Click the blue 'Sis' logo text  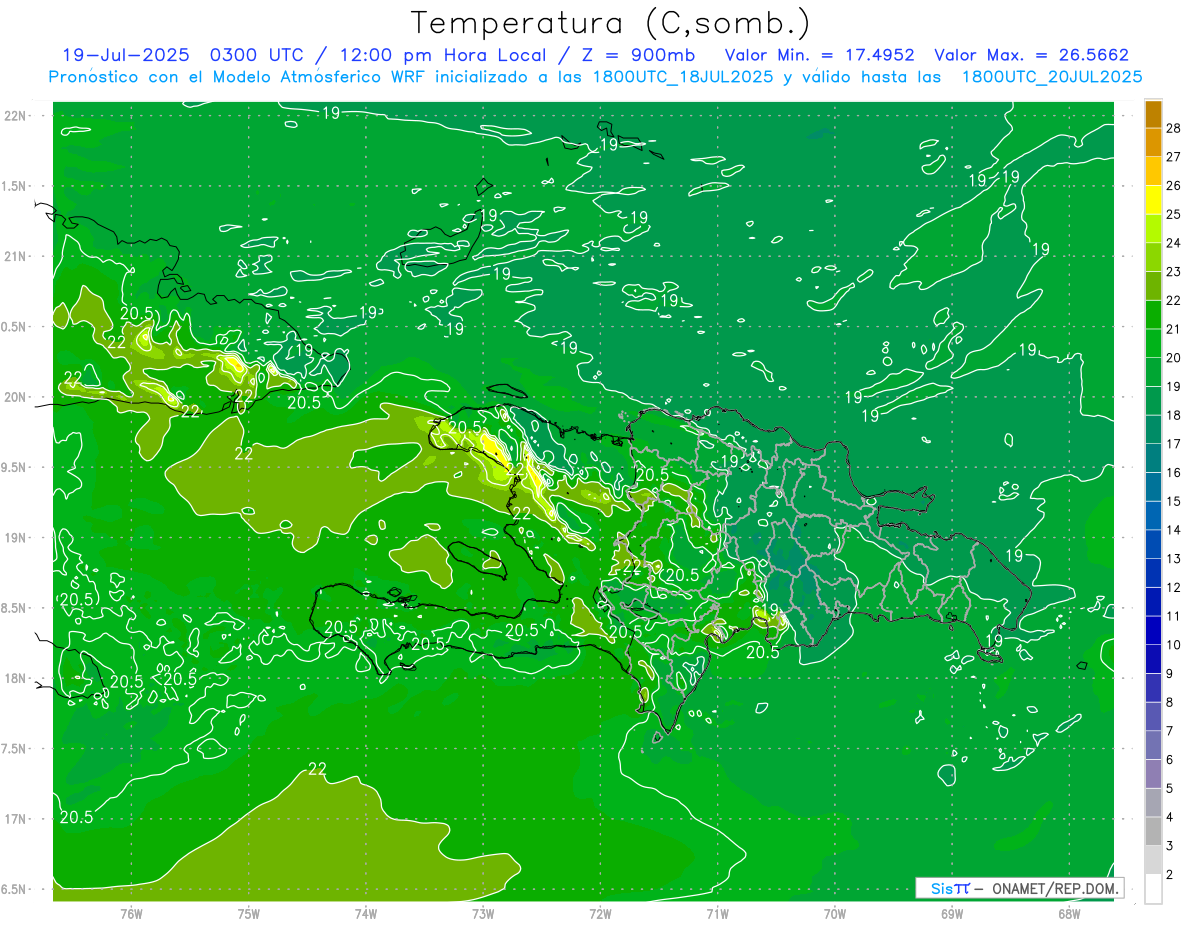tap(943, 888)
